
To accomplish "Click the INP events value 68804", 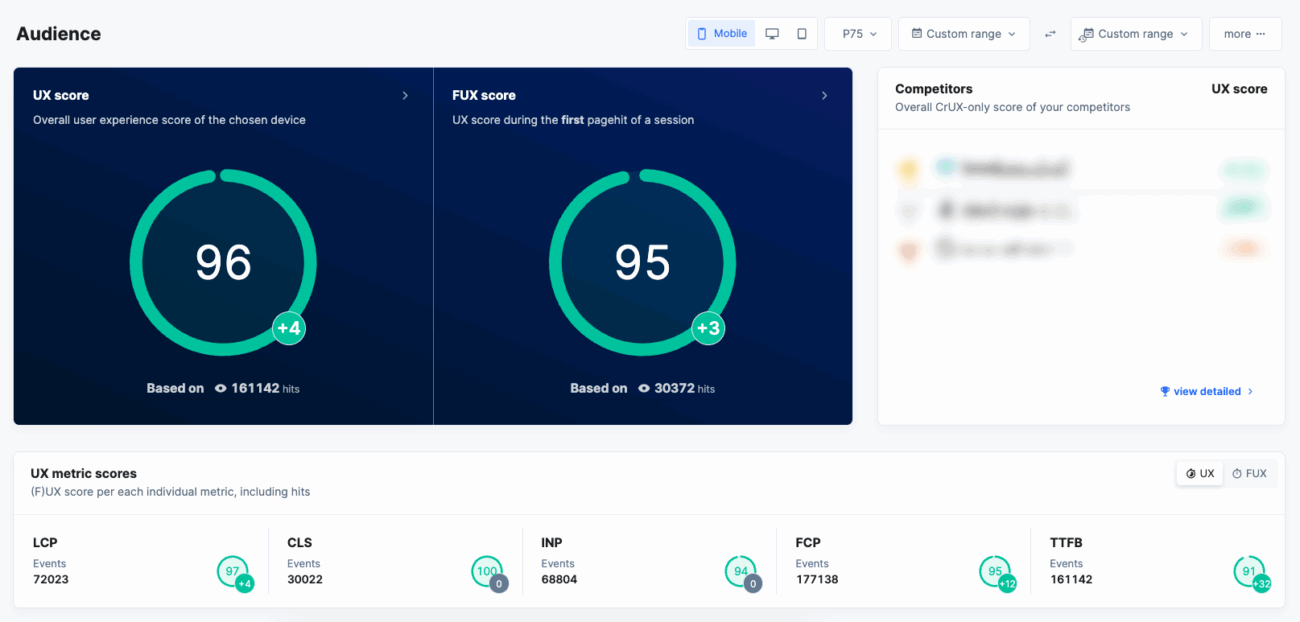I will [559, 580].
